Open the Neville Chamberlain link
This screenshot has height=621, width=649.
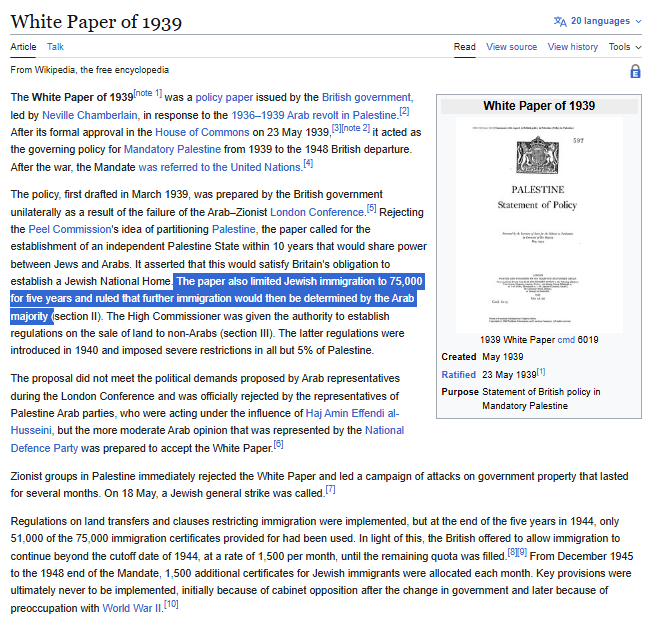(90, 115)
